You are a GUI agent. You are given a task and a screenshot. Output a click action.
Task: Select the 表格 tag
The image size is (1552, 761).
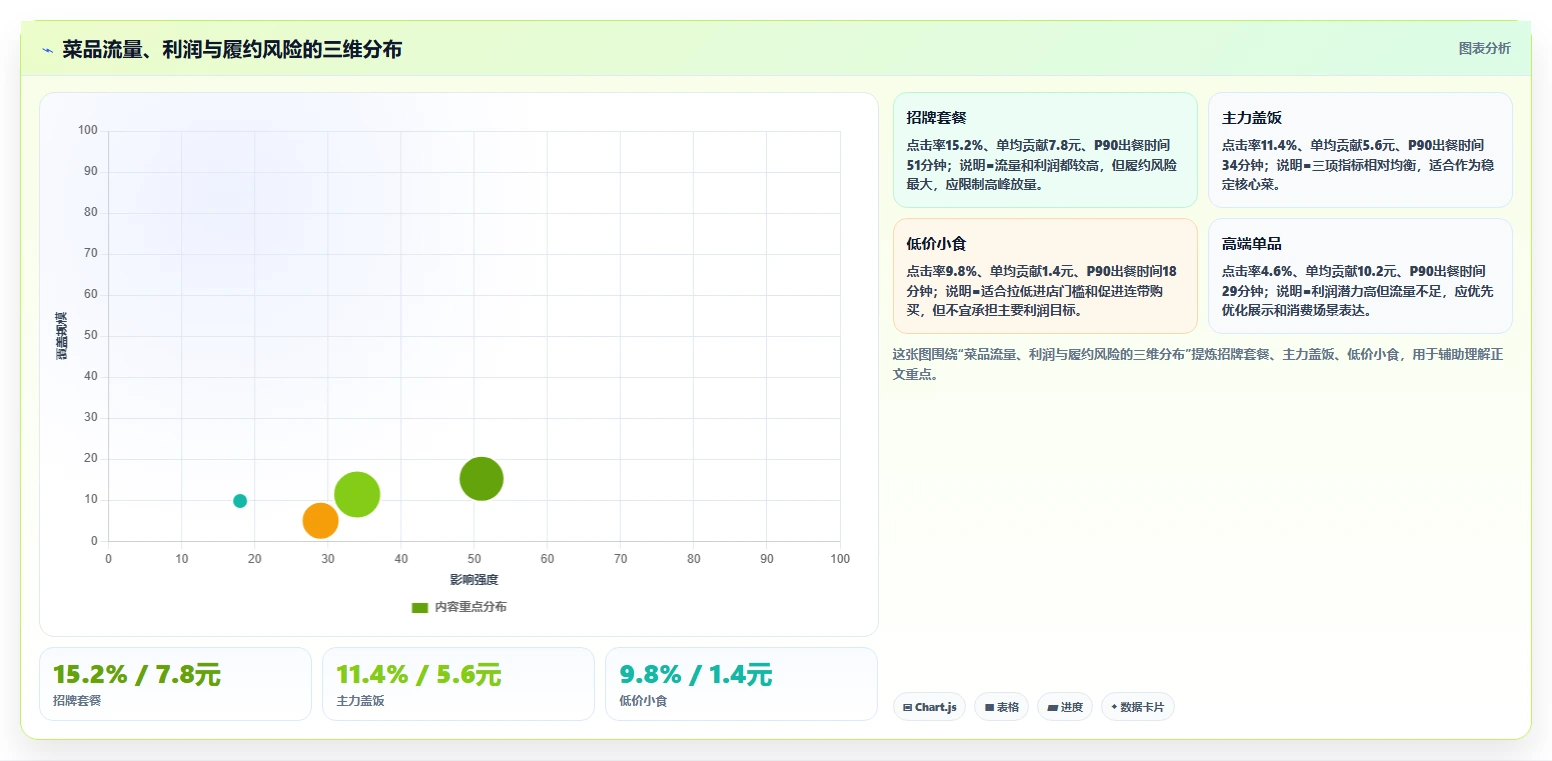pos(1001,707)
